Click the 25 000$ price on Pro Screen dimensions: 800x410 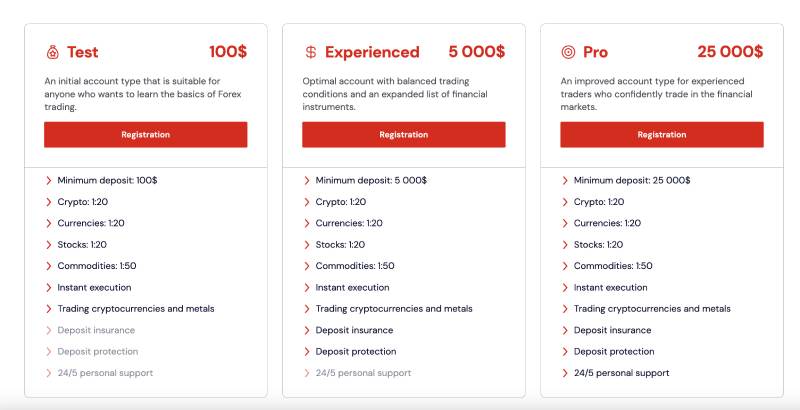(x=730, y=52)
